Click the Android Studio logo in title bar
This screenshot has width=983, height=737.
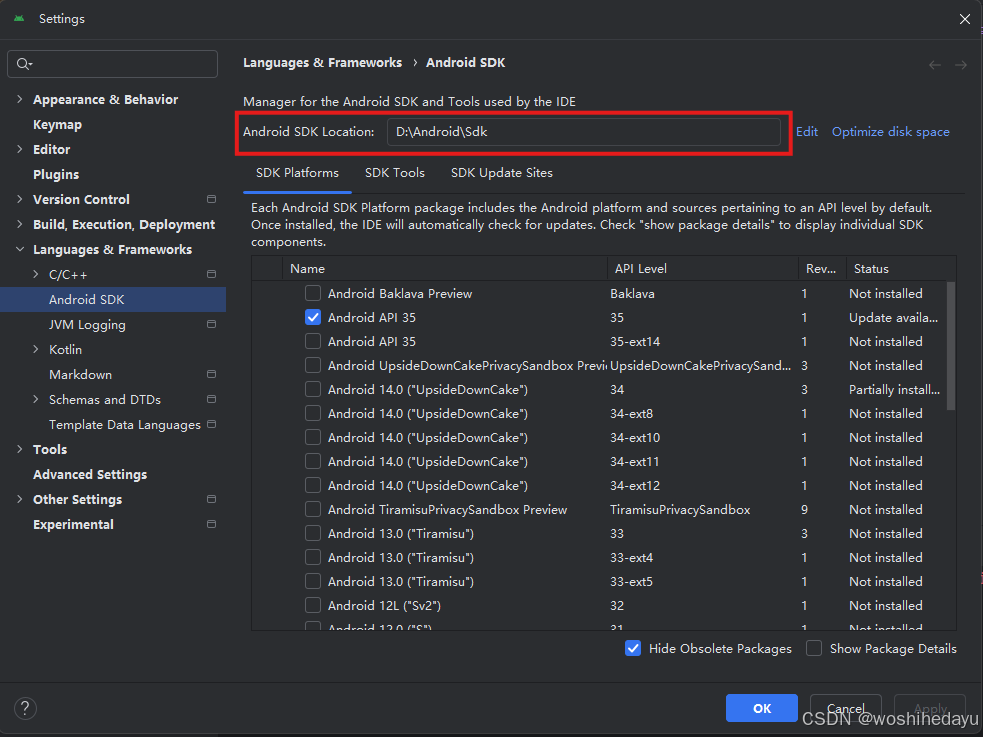(19, 19)
